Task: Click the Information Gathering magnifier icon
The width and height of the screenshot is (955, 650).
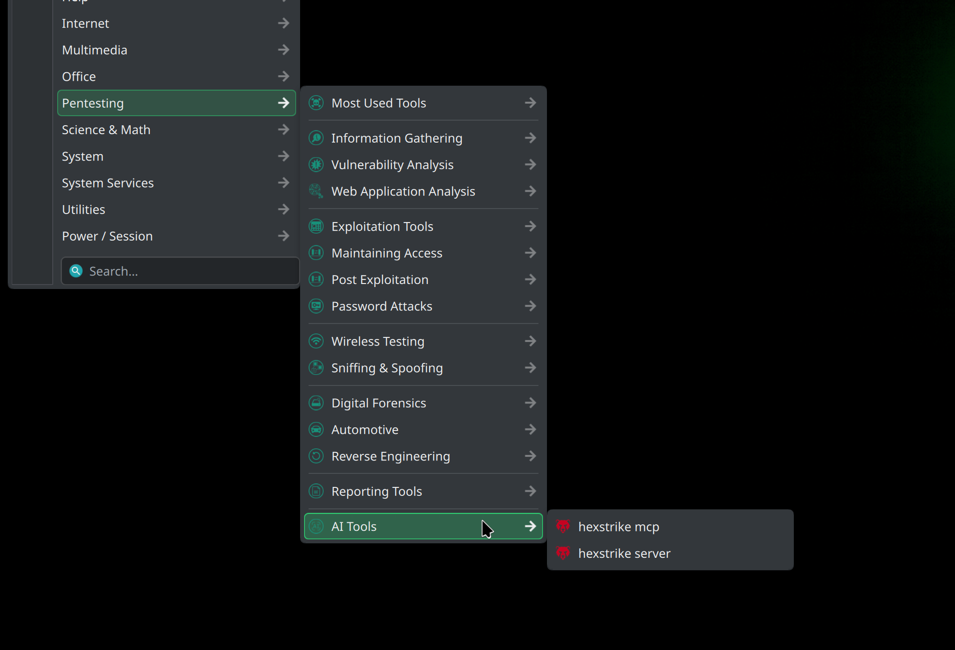Action: [316, 138]
